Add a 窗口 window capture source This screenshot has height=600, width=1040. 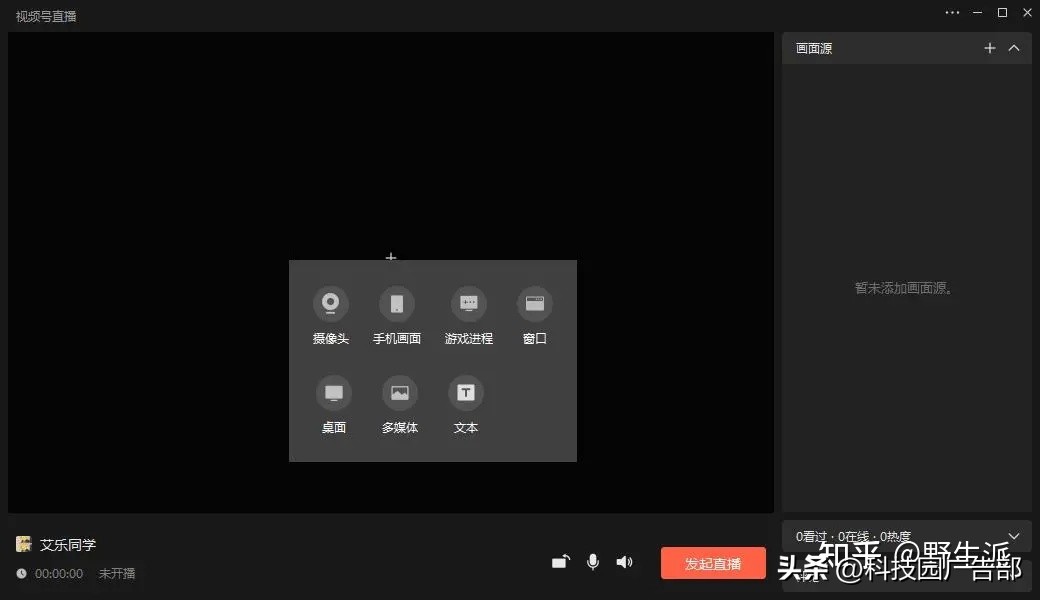[534, 303]
